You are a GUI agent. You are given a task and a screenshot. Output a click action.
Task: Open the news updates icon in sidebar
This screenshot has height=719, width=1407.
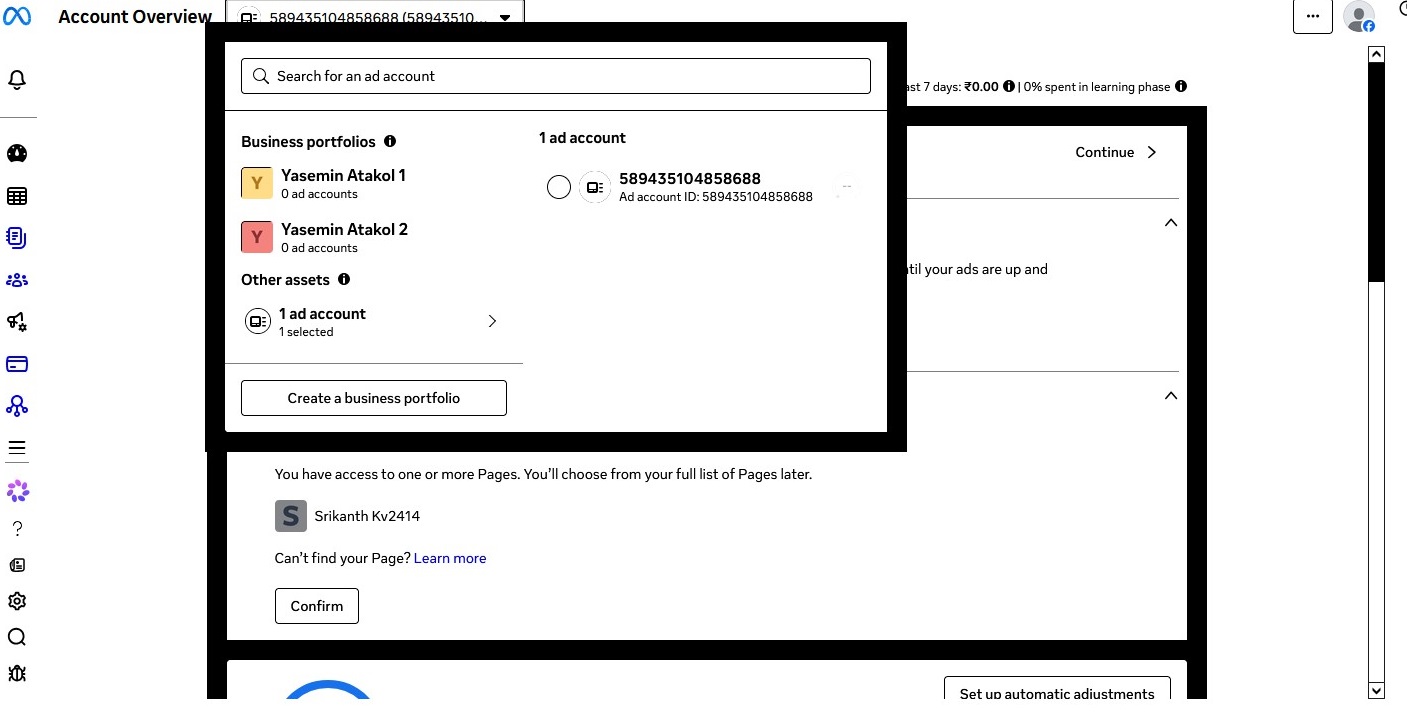coord(17,565)
